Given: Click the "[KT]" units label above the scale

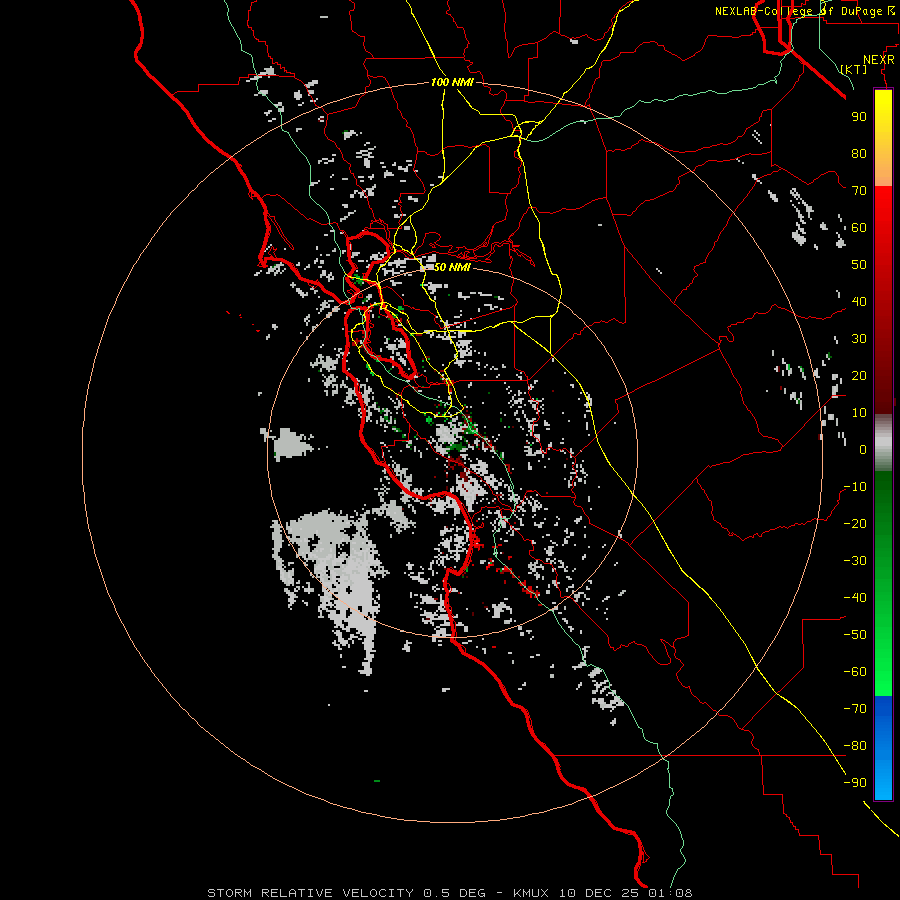Looking at the screenshot, I should click(854, 69).
